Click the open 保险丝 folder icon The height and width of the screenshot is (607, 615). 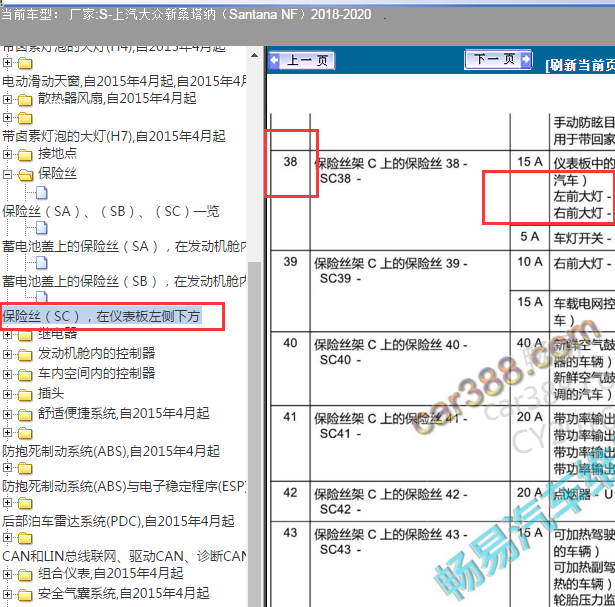tap(26, 175)
